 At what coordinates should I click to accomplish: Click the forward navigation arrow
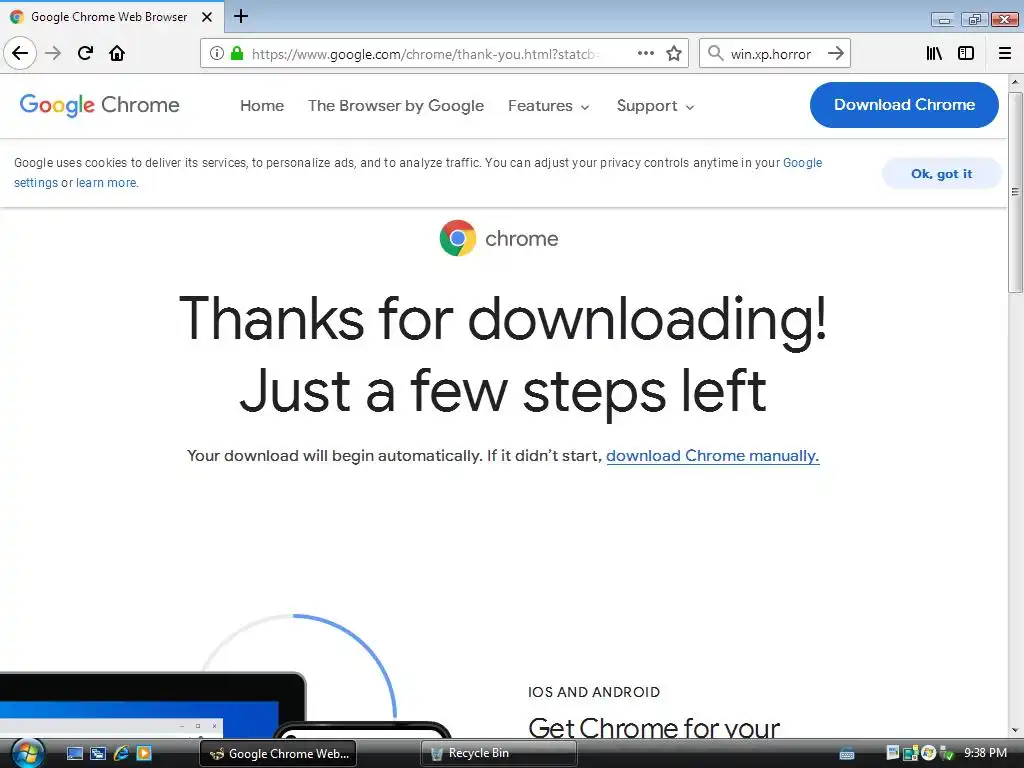(53, 53)
